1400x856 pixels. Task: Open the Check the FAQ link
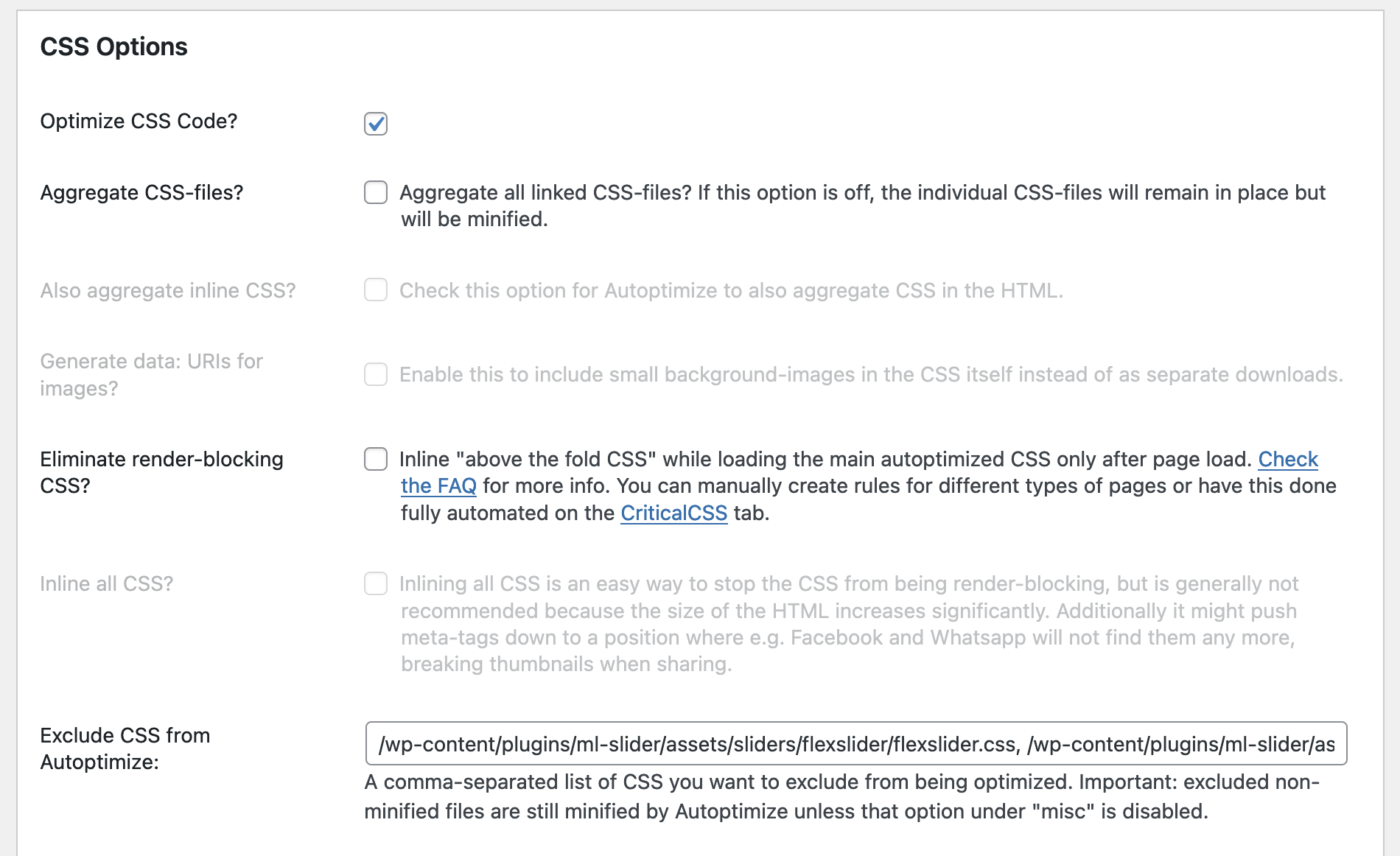(1287, 459)
